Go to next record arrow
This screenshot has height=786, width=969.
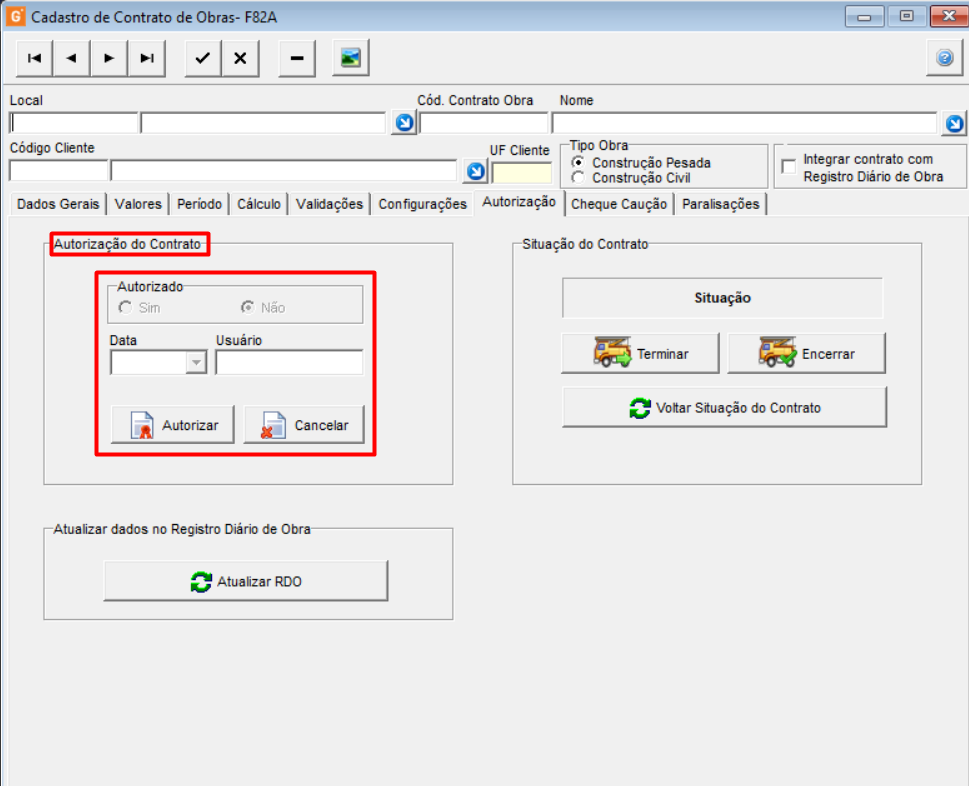(109, 58)
